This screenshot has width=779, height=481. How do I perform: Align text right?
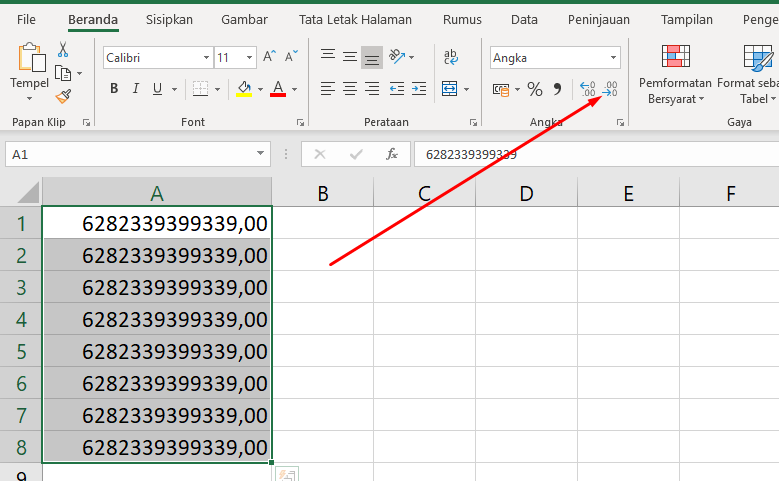tap(372, 89)
